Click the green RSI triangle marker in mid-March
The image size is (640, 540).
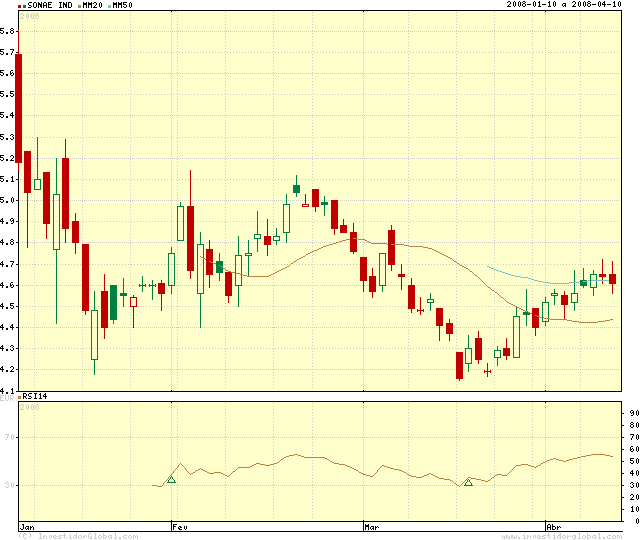[x=469, y=482]
